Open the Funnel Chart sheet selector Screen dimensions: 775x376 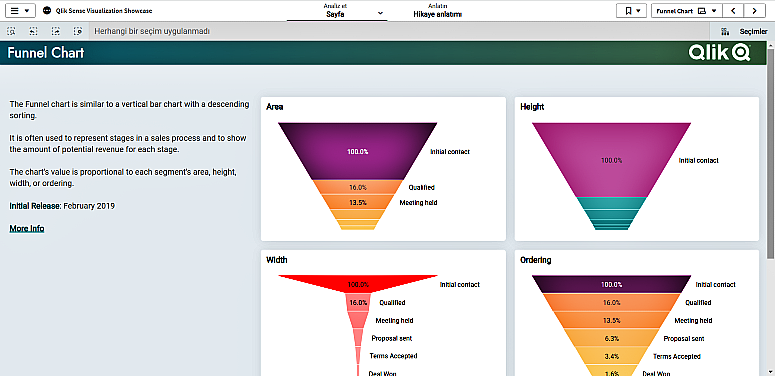coord(687,10)
